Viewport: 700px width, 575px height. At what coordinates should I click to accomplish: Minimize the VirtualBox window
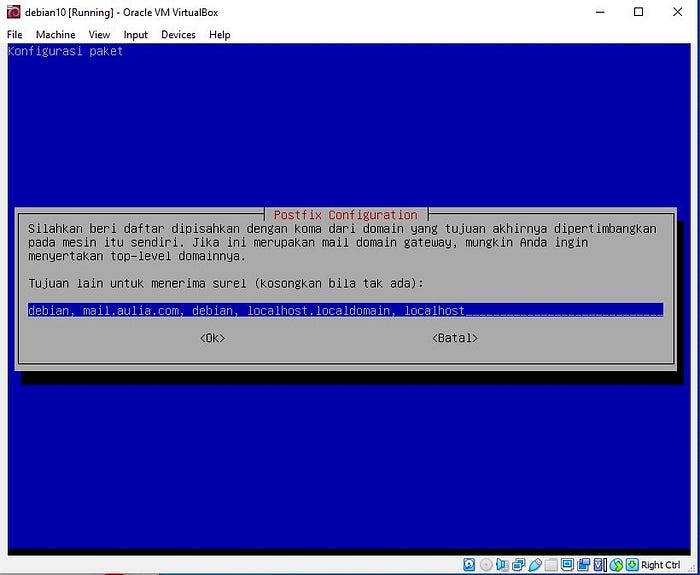click(600, 12)
